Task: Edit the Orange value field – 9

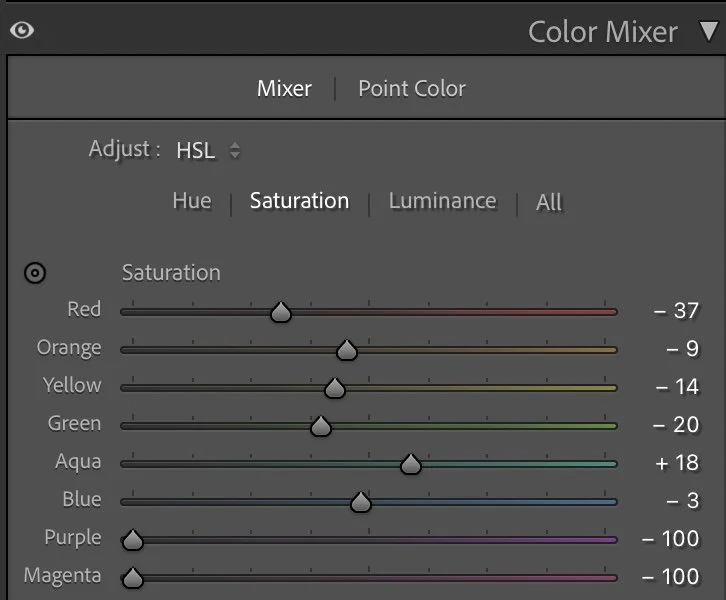Action: click(682, 349)
